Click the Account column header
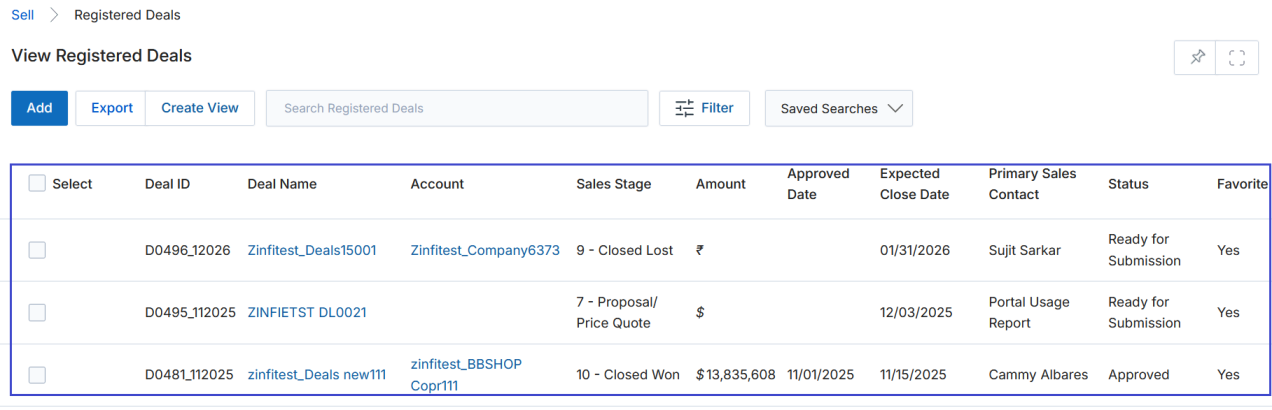 pos(437,184)
